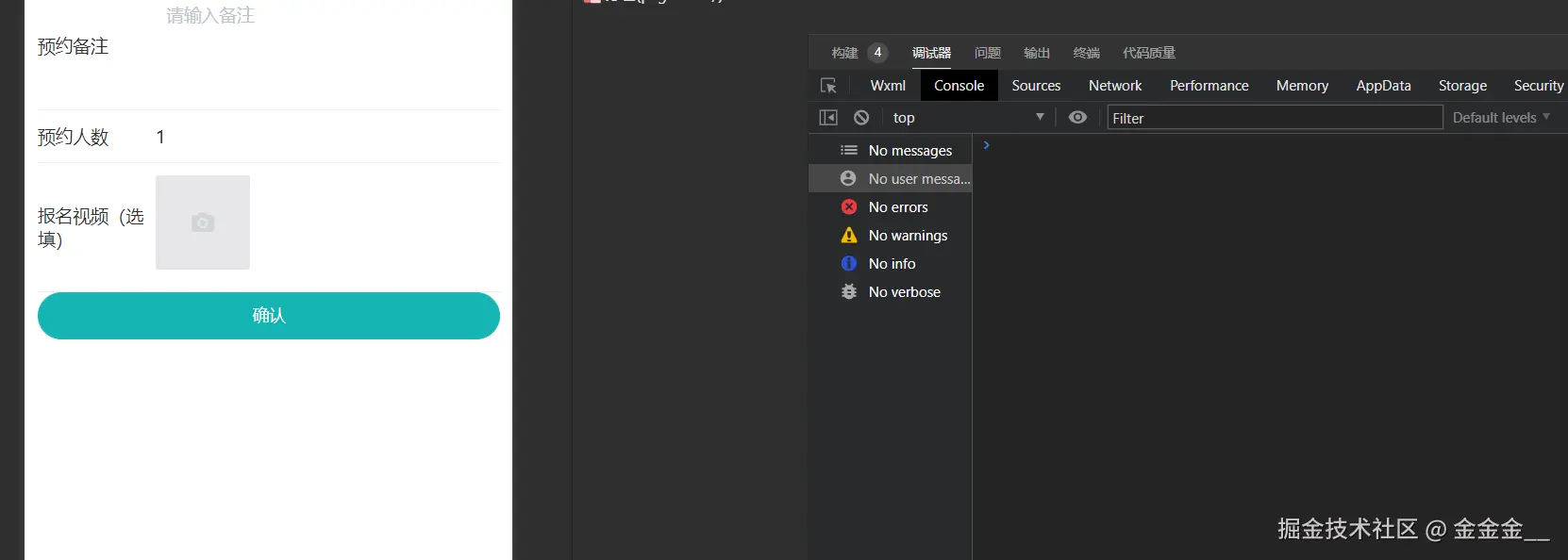The width and height of the screenshot is (1568, 560).
Task: Switch to the 问题 tab
Action: [988, 53]
